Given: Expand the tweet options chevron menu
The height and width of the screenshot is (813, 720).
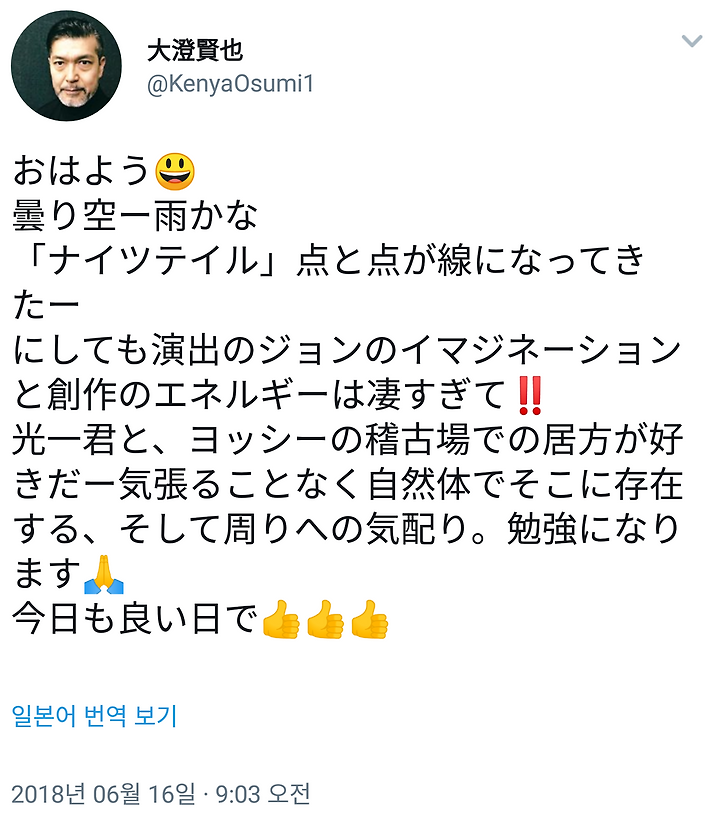Looking at the screenshot, I should [691, 41].
